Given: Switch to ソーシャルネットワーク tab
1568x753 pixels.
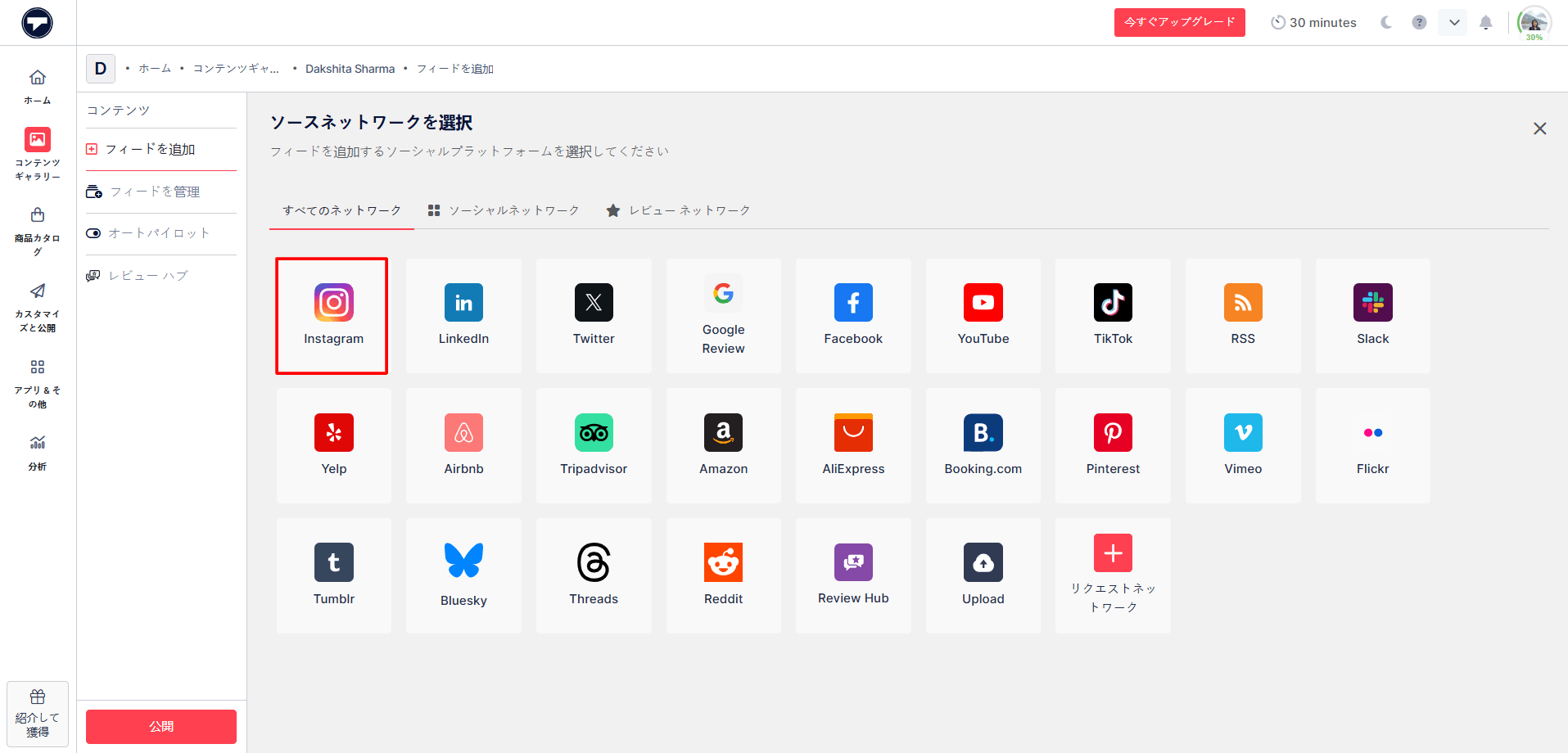Looking at the screenshot, I should coord(504,210).
